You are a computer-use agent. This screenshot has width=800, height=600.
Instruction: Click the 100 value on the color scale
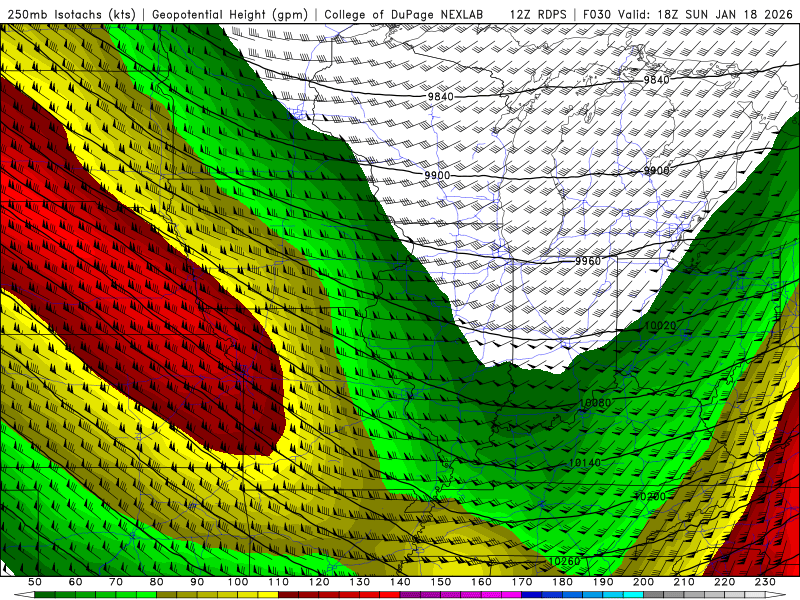pos(238,582)
